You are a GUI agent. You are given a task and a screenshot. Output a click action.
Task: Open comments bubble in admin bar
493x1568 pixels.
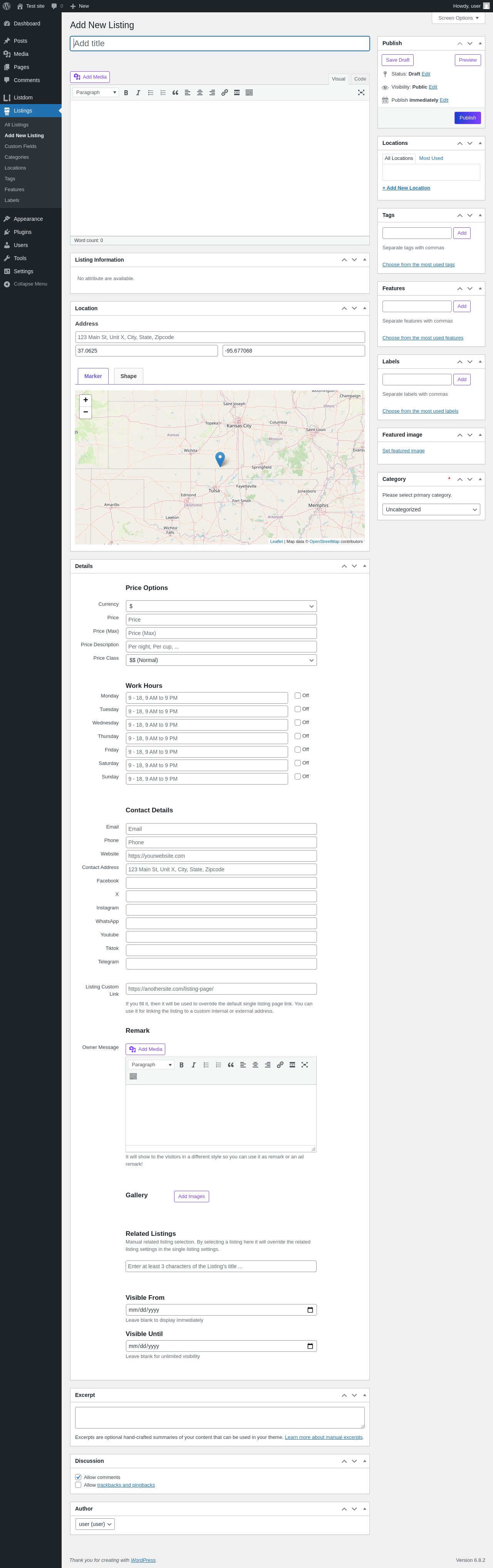point(57,6)
